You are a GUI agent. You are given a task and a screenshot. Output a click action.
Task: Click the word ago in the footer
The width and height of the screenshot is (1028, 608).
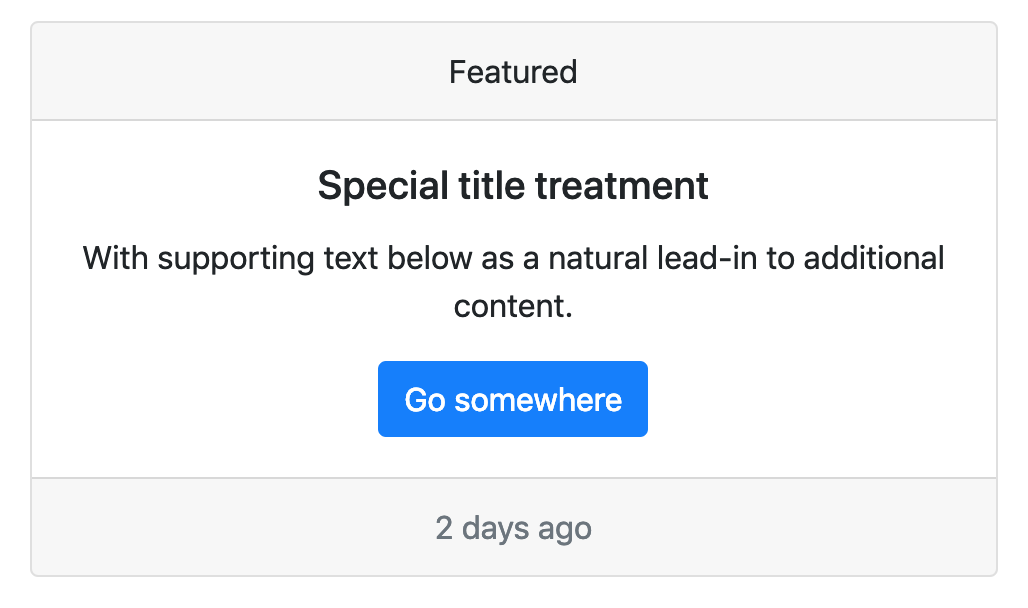click(x=566, y=529)
